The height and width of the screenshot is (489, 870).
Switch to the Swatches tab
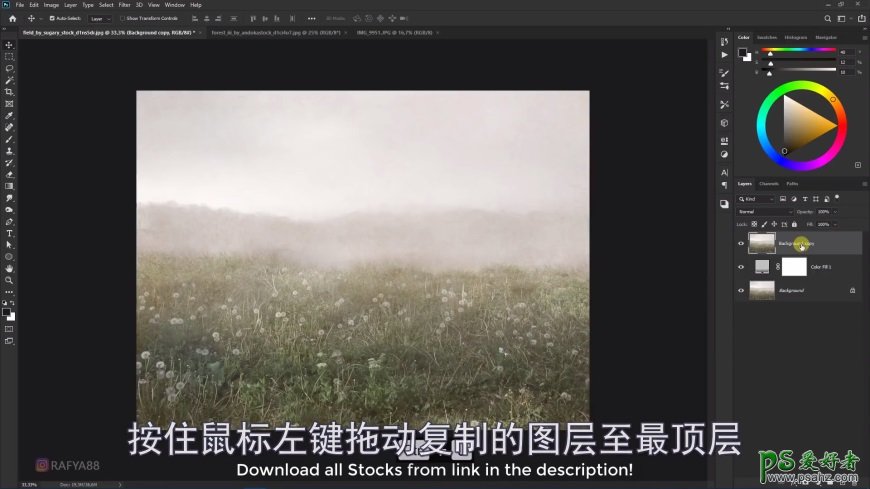pos(767,37)
